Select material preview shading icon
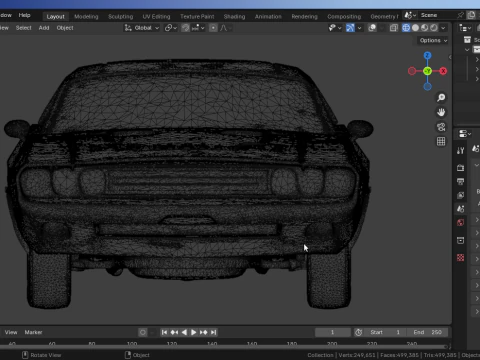480x360 pixels. (x=424, y=28)
